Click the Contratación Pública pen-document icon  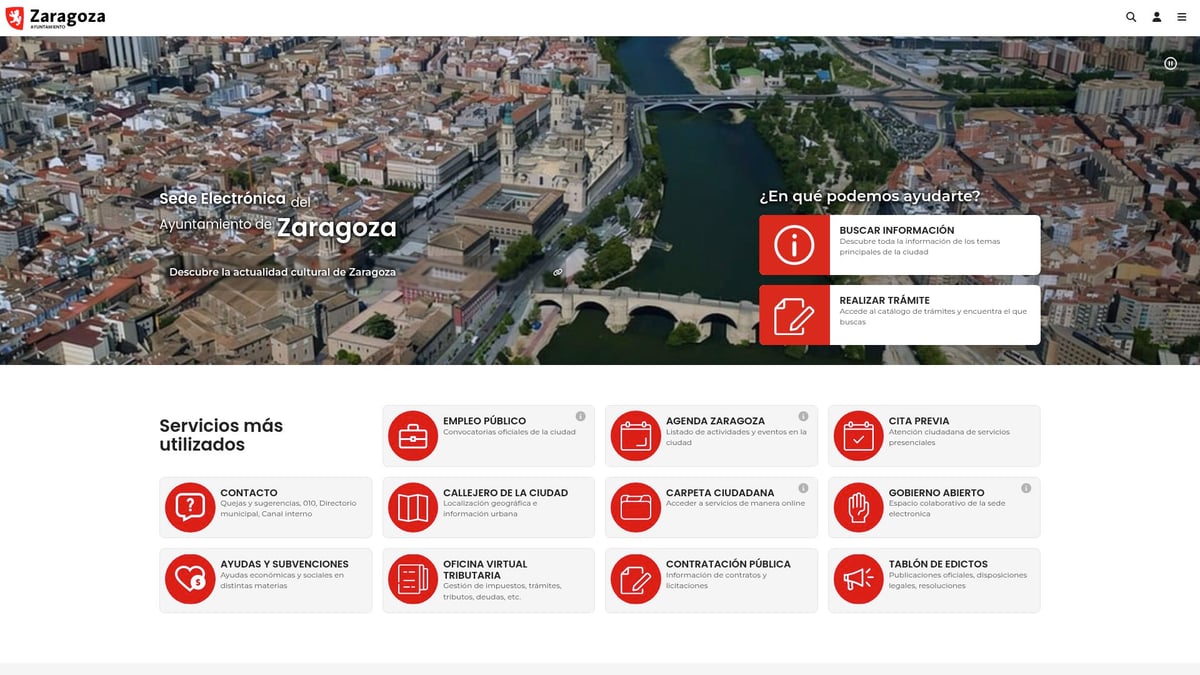click(636, 579)
